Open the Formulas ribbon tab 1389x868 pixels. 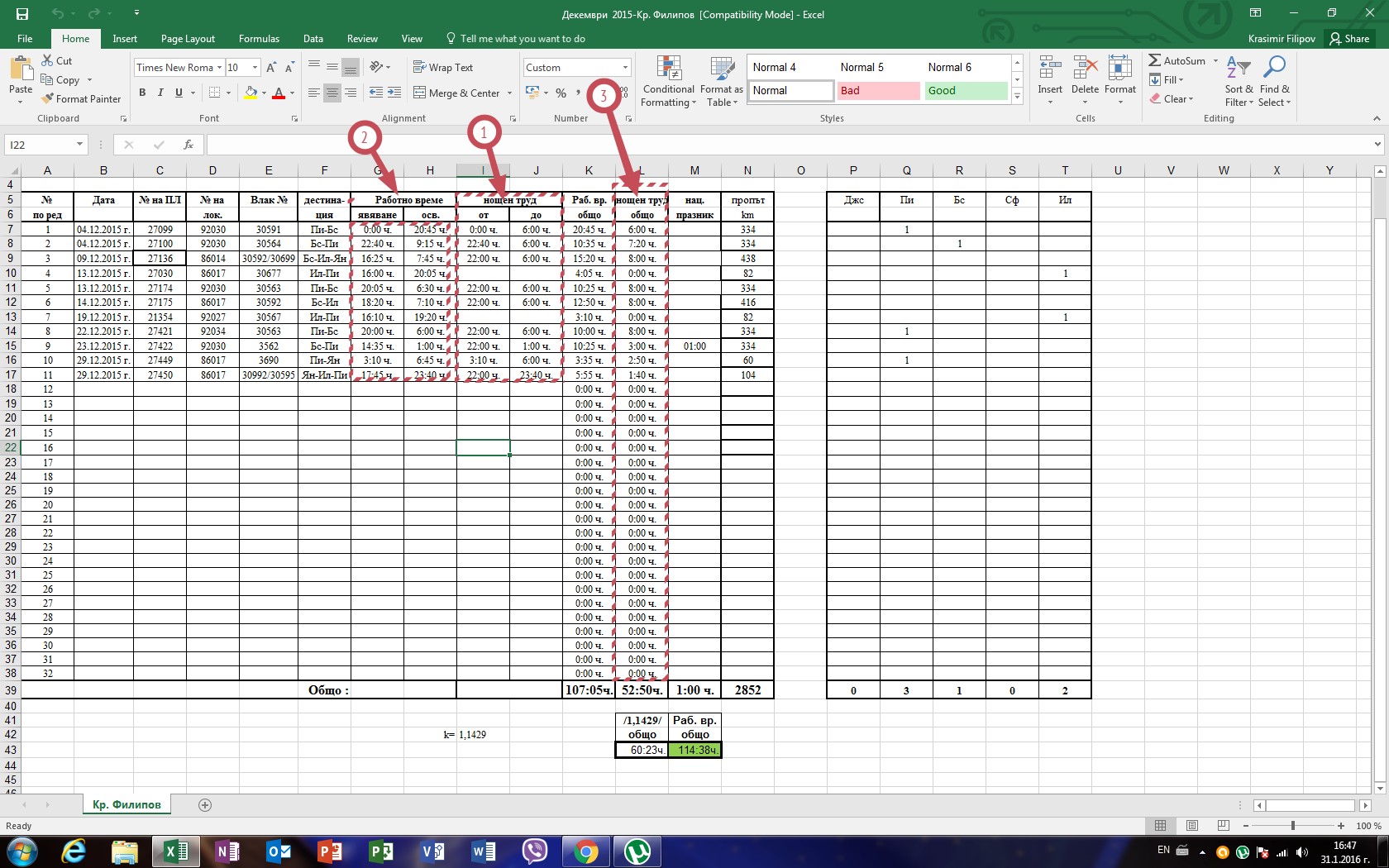pos(259,39)
